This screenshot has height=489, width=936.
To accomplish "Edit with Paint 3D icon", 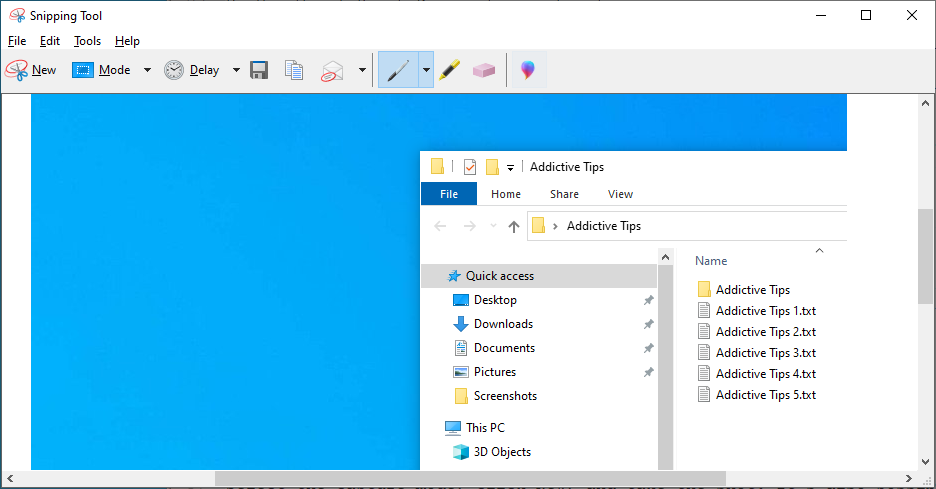I will coord(528,70).
